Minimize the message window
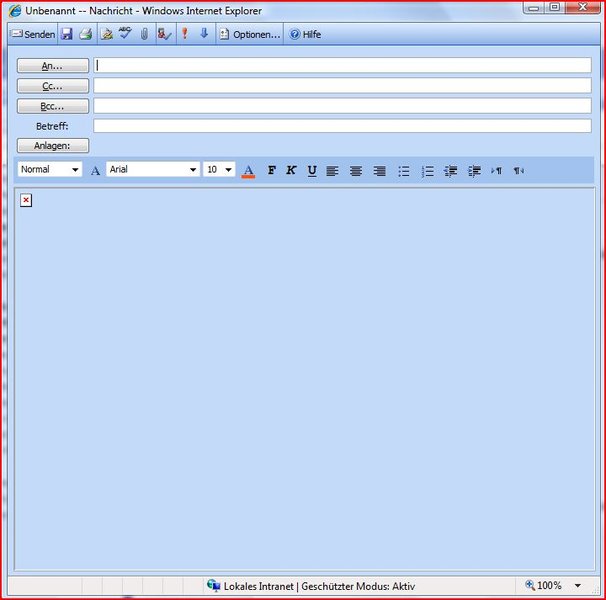Image resolution: width=606 pixels, height=600 pixels. tap(534, 7)
